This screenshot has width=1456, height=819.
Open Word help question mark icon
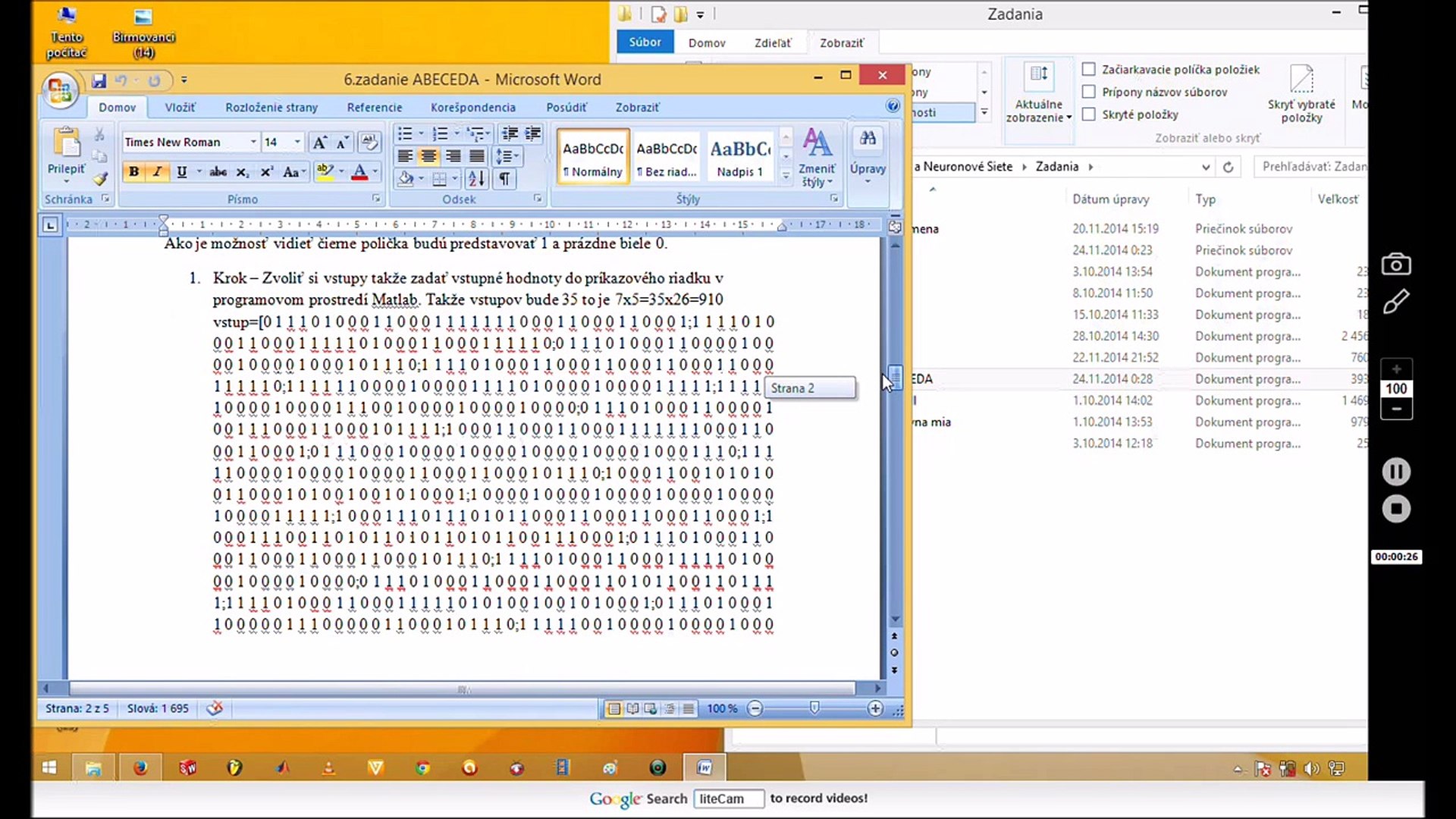893,106
